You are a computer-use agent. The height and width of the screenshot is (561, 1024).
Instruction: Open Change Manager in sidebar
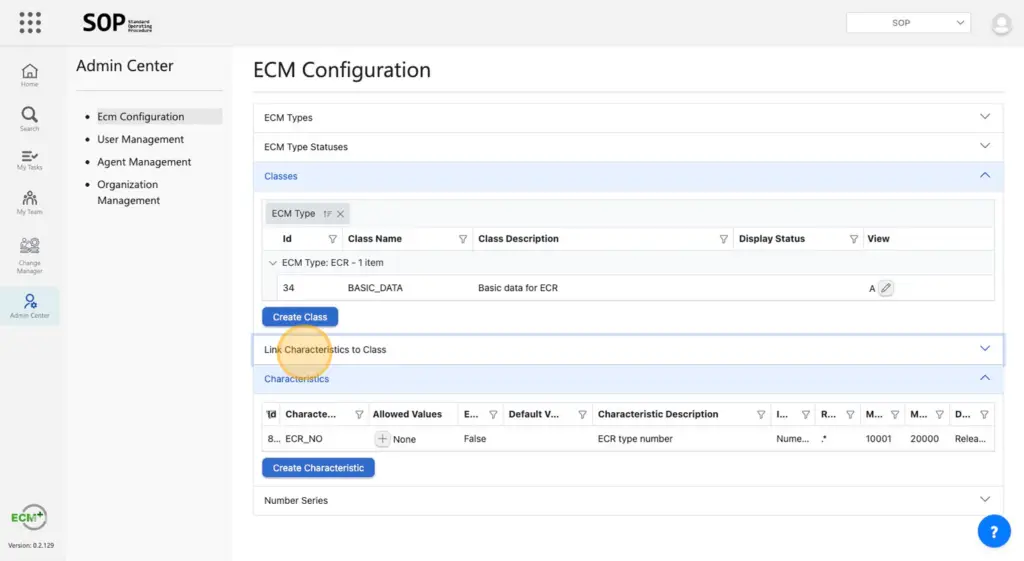tap(30, 254)
